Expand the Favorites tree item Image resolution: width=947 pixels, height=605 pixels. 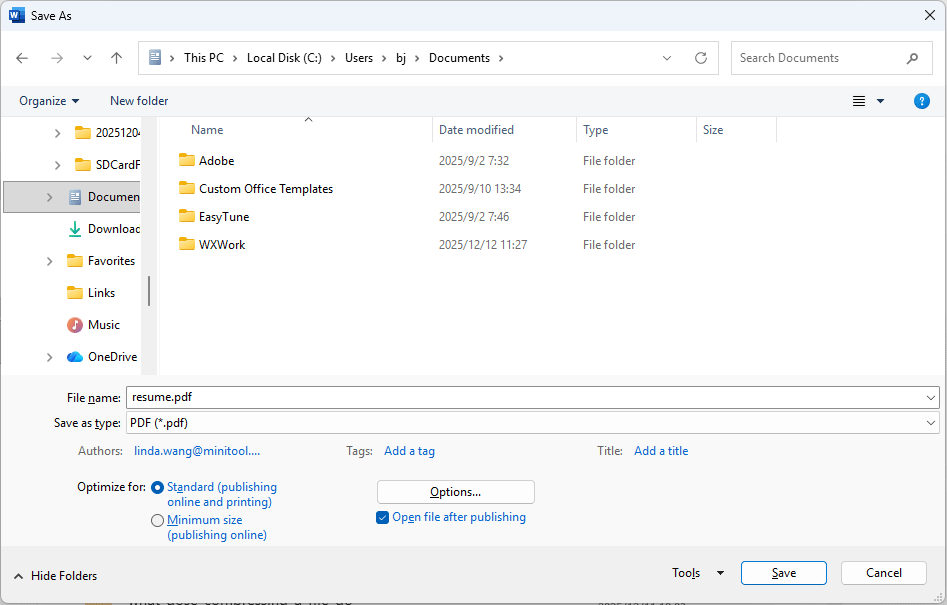tap(49, 260)
